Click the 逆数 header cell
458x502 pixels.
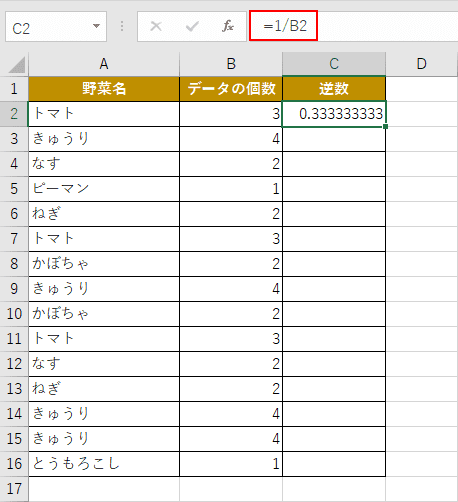(334, 89)
